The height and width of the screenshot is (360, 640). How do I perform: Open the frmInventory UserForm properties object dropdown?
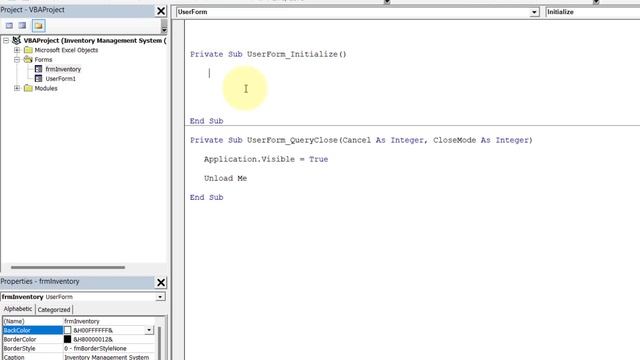160,297
